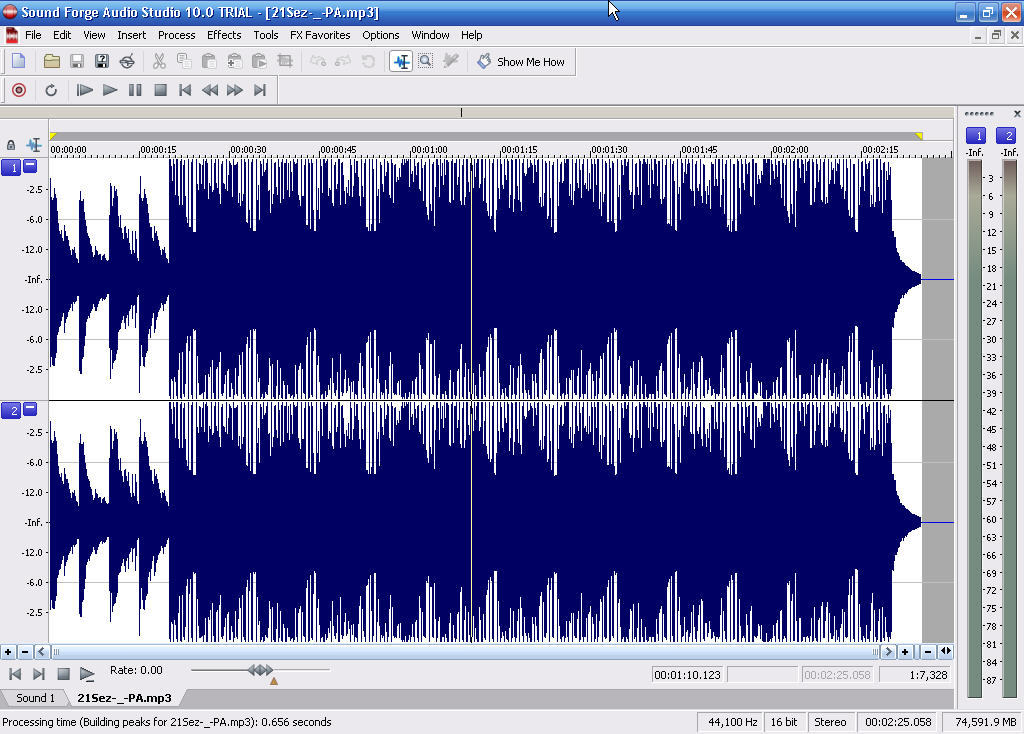Activate the Edit Tool

point(400,61)
